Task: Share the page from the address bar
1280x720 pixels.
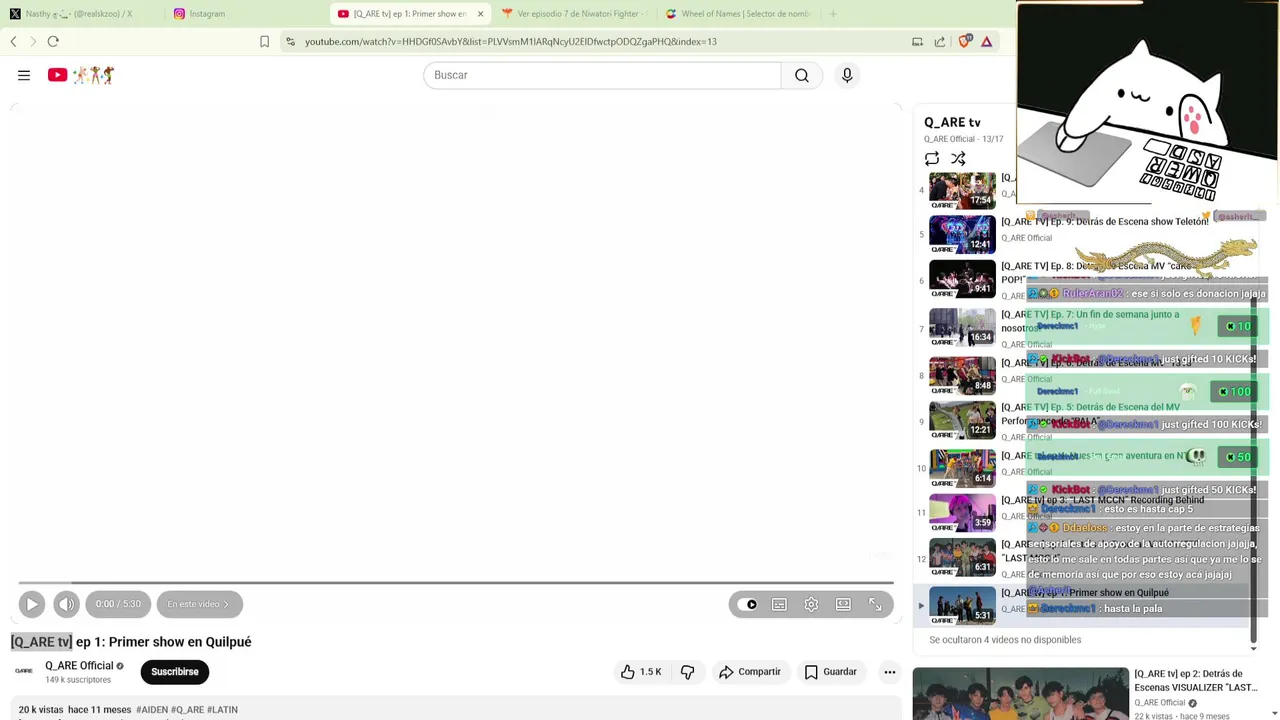Action: [x=940, y=41]
